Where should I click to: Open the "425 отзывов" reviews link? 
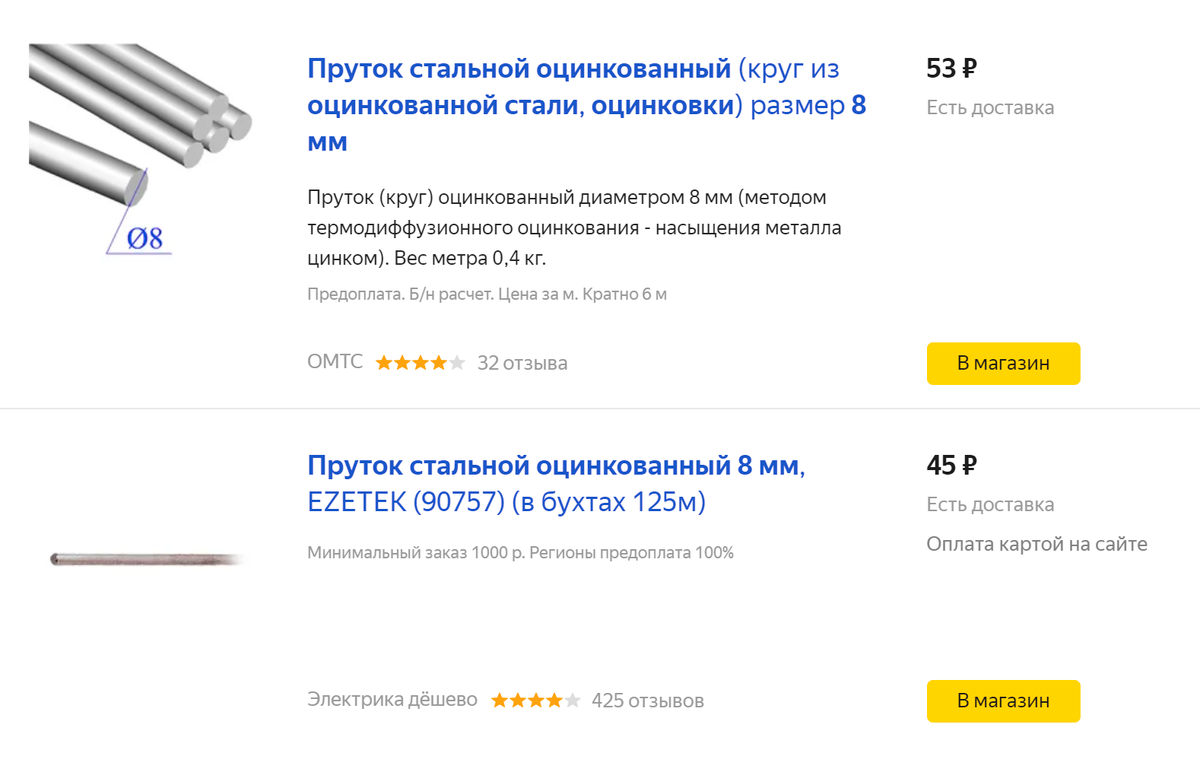tap(647, 701)
